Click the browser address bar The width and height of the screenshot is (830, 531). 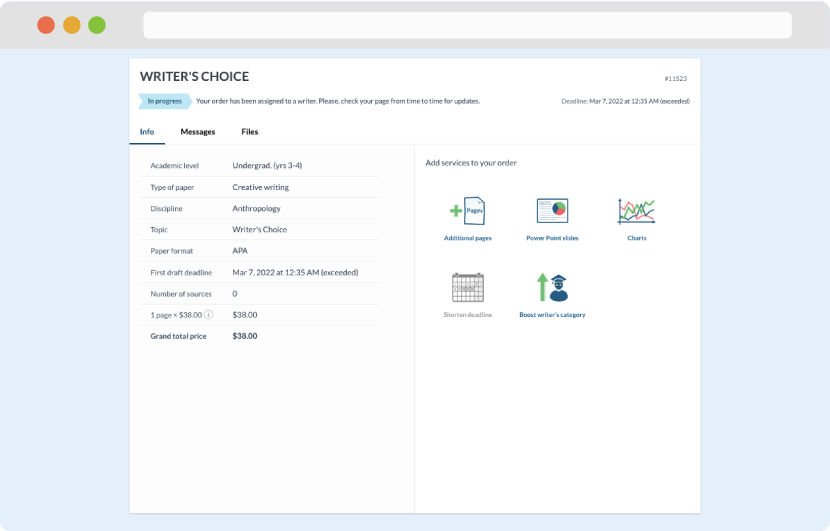point(467,25)
